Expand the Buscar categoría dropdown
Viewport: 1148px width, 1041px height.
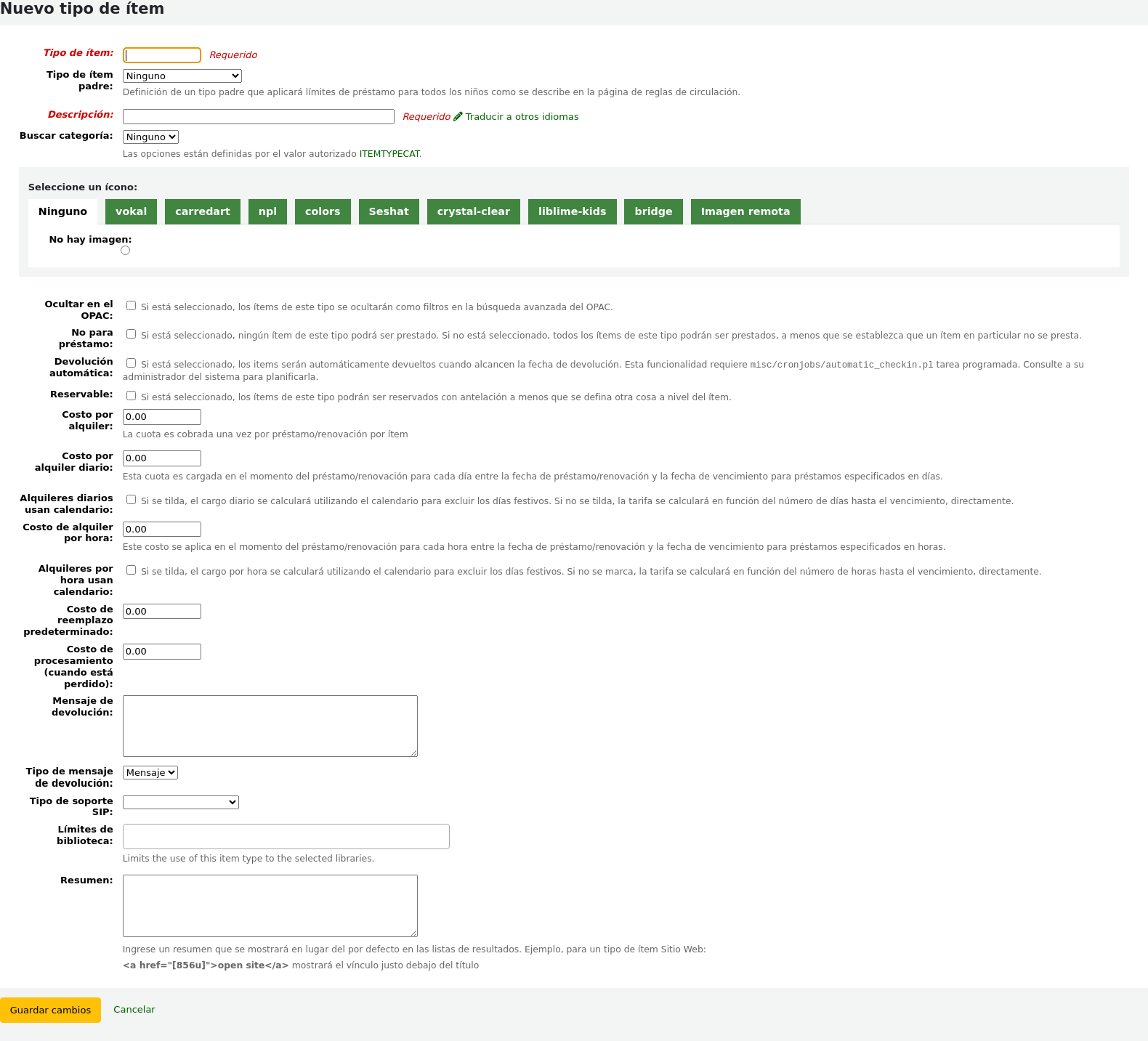point(150,137)
